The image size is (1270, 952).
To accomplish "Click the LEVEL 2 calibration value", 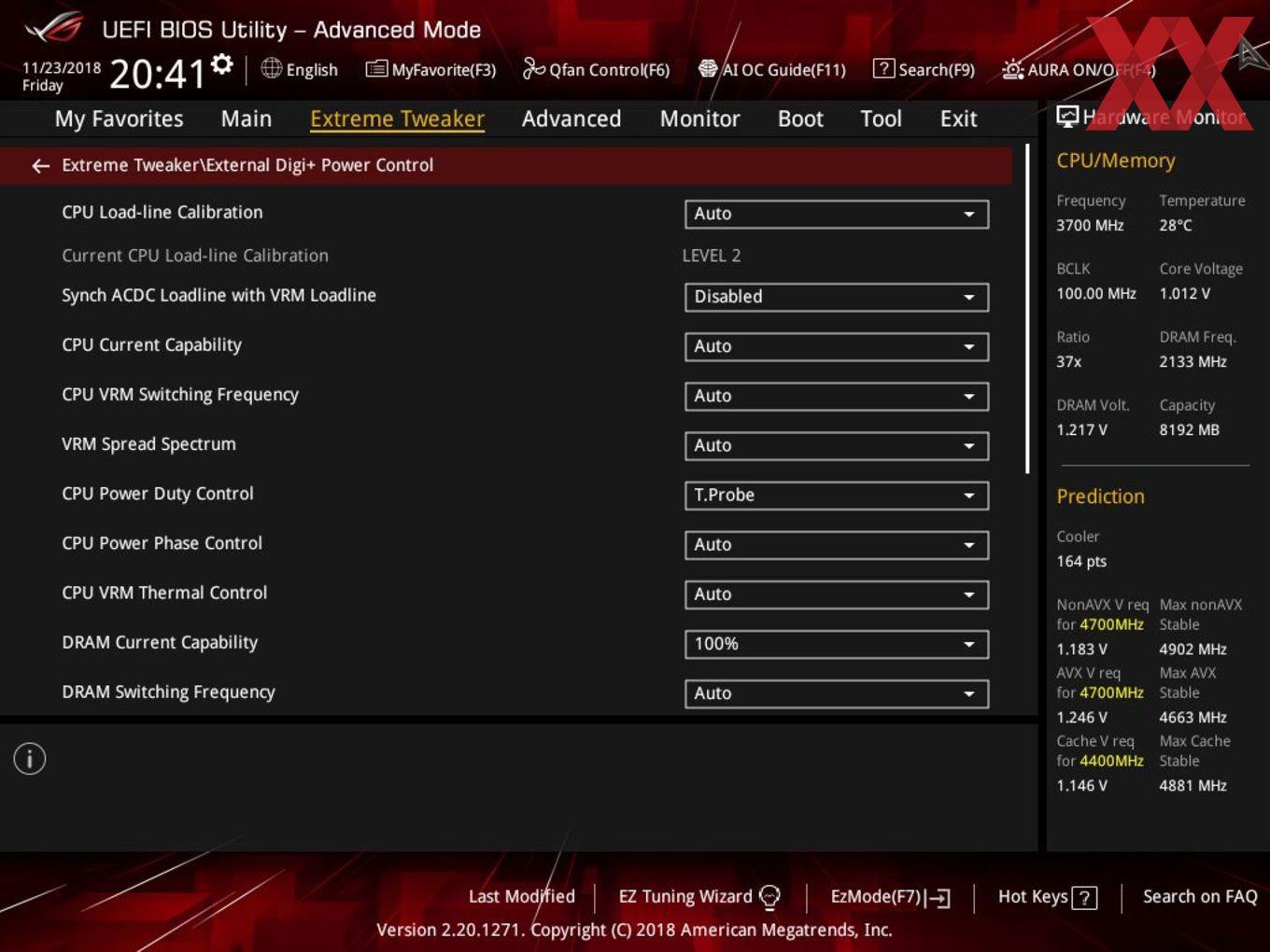I will [712, 255].
